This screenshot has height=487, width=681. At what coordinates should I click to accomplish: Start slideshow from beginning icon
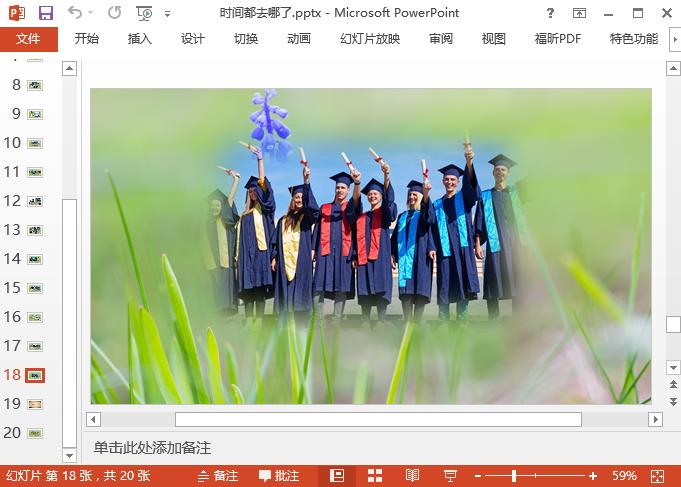(145, 13)
